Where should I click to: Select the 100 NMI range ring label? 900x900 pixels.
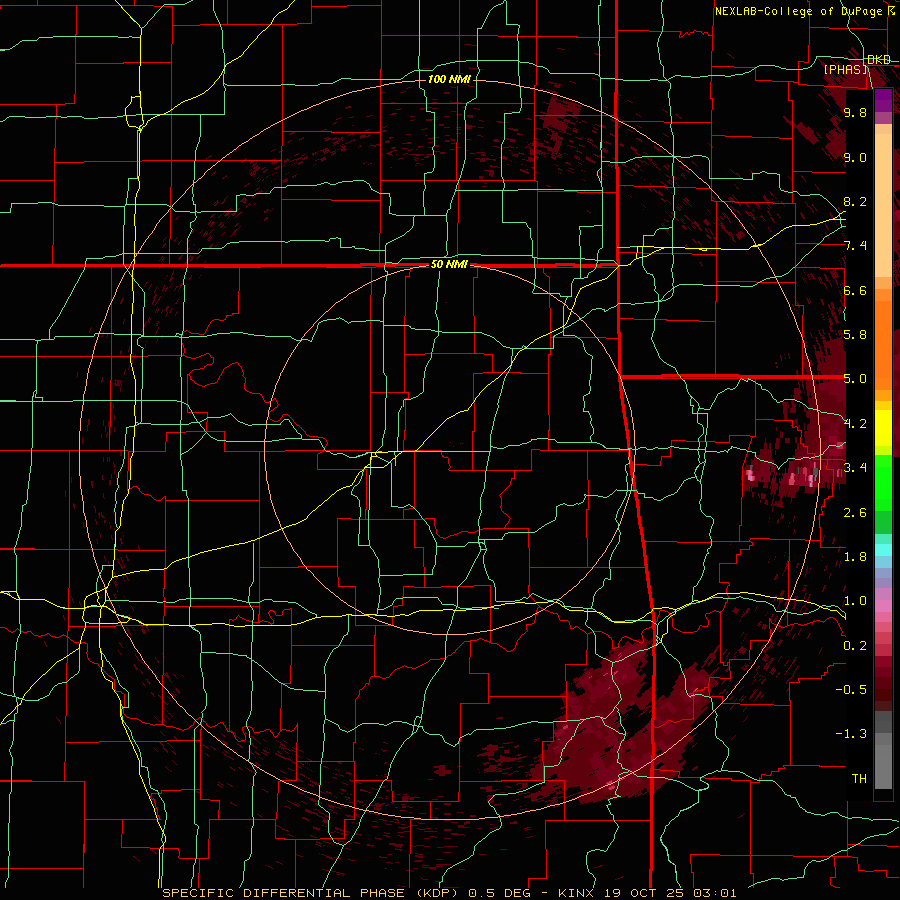click(449, 79)
